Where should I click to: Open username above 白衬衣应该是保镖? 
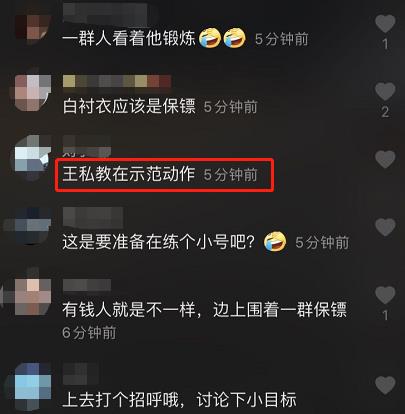coord(117,81)
